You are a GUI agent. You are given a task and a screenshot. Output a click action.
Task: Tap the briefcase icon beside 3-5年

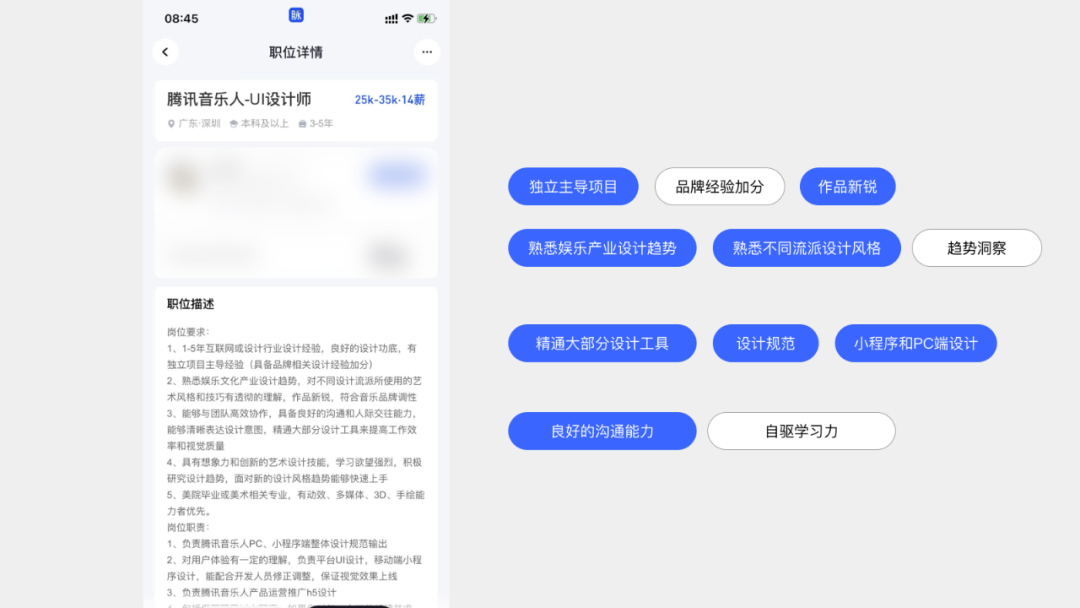click(x=302, y=124)
